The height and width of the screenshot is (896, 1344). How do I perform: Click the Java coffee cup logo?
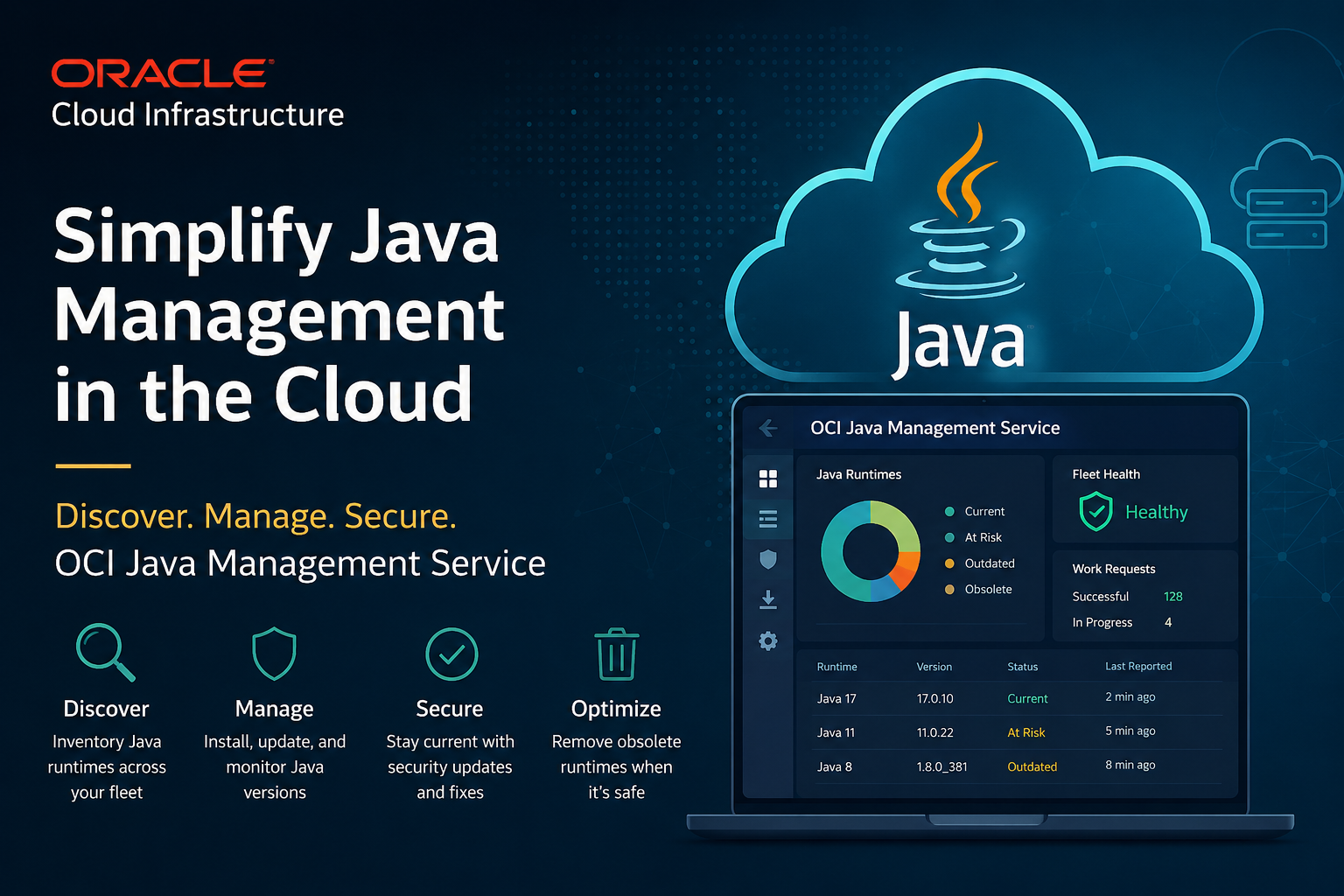(962, 210)
